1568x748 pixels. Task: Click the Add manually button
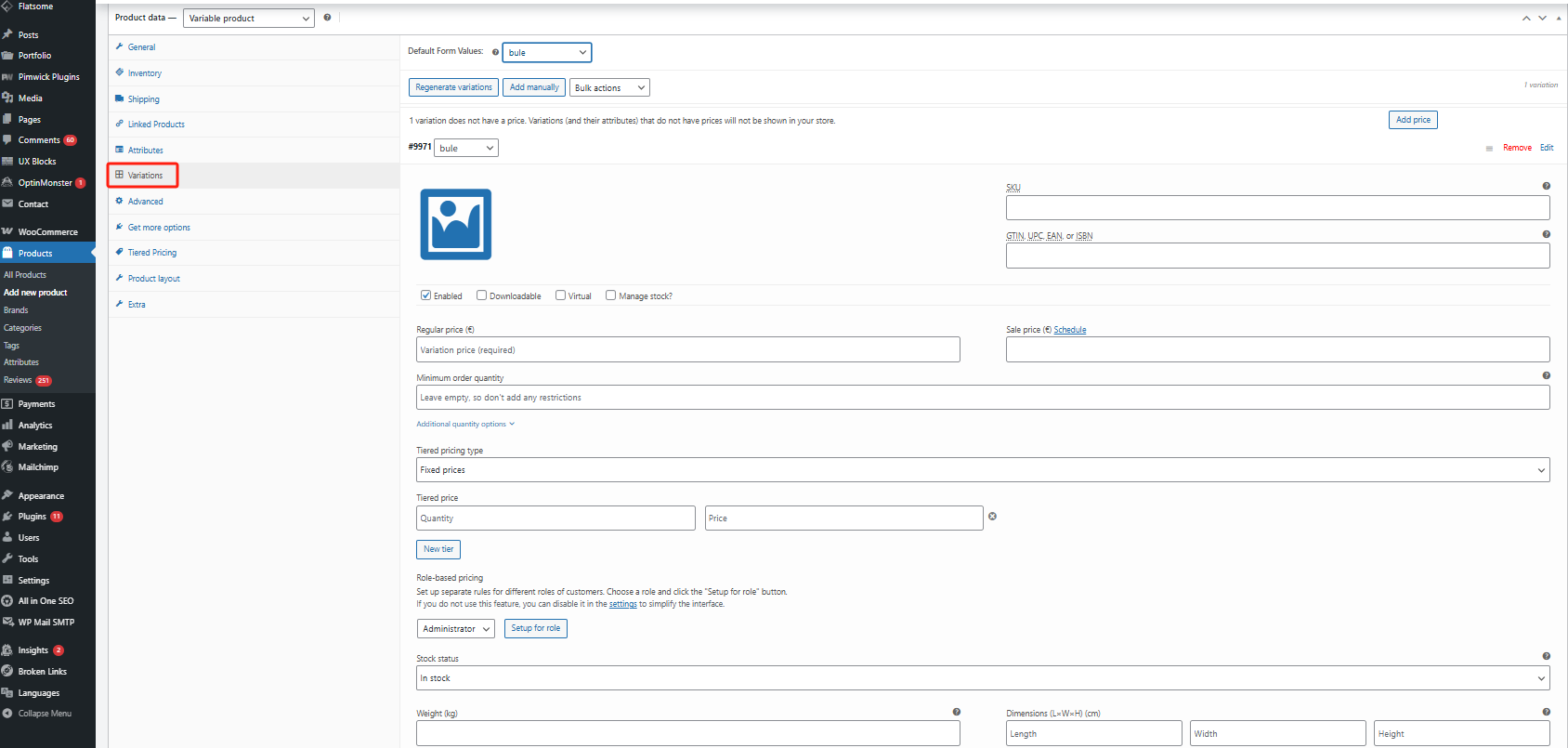[x=534, y=87]
